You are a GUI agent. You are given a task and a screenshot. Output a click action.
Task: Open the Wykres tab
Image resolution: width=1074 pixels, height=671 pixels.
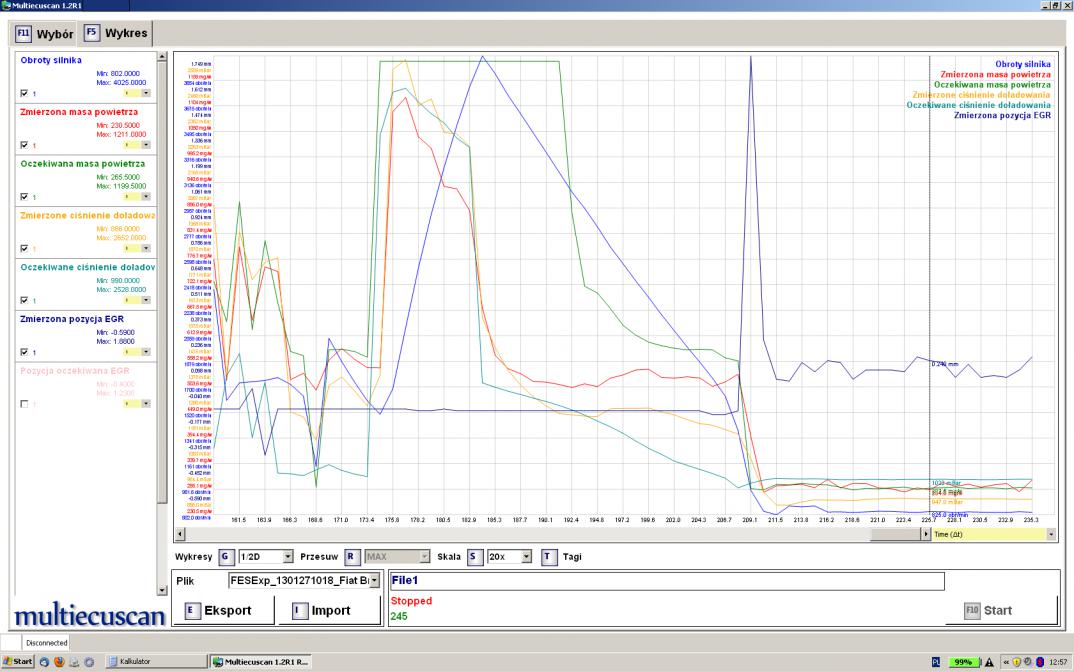click(116, 34)
